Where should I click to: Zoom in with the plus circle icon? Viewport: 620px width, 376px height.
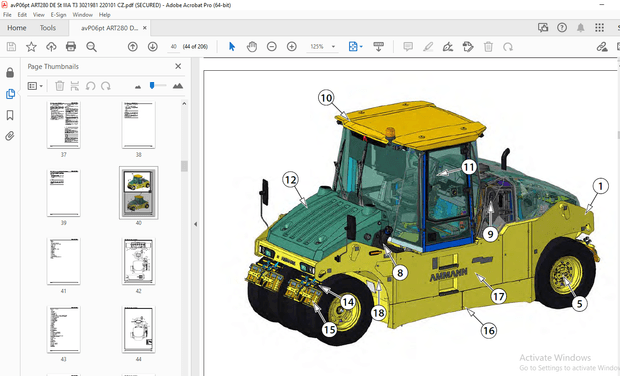pos(292,47)
